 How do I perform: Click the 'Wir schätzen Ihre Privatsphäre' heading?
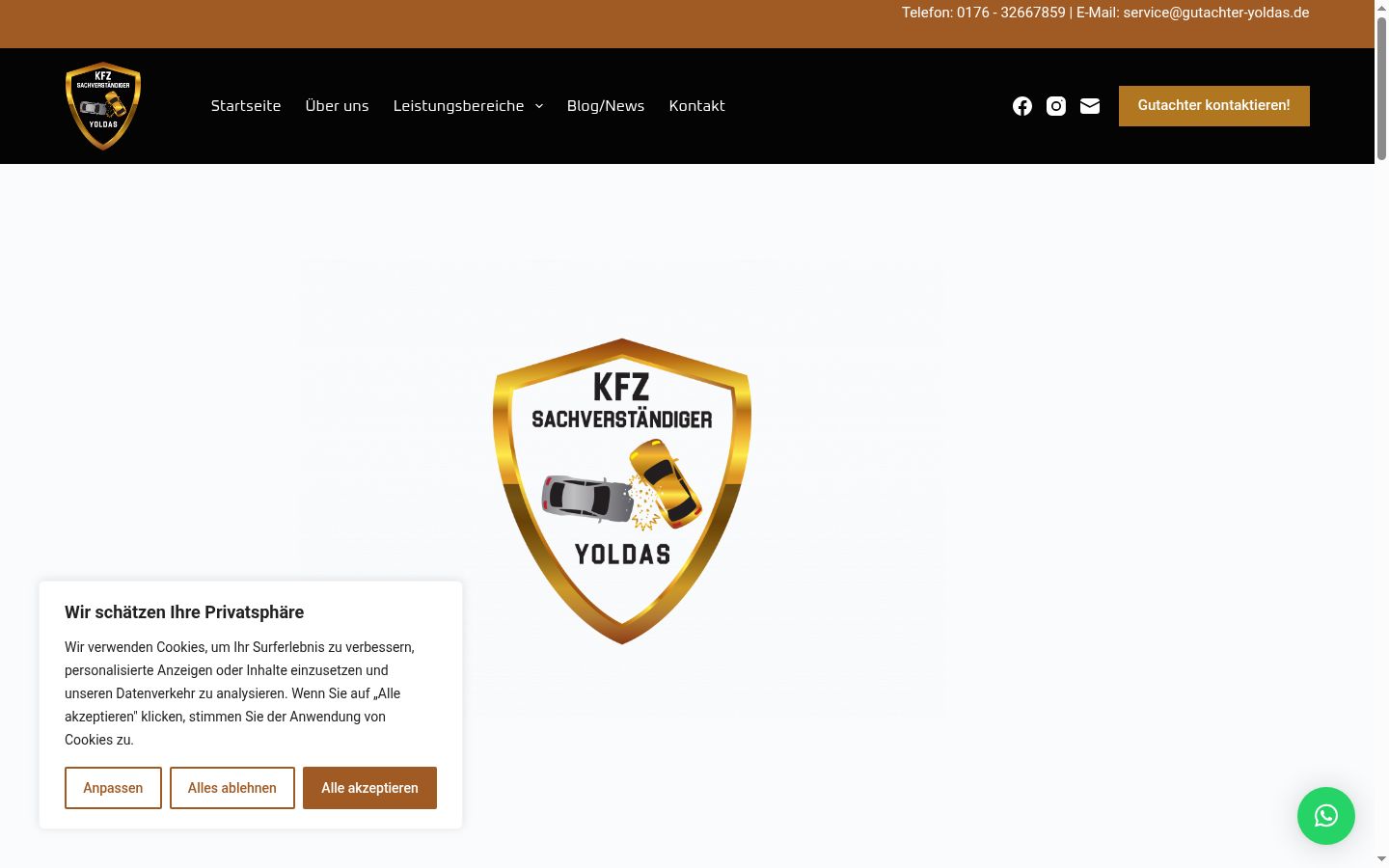(184, 612)
